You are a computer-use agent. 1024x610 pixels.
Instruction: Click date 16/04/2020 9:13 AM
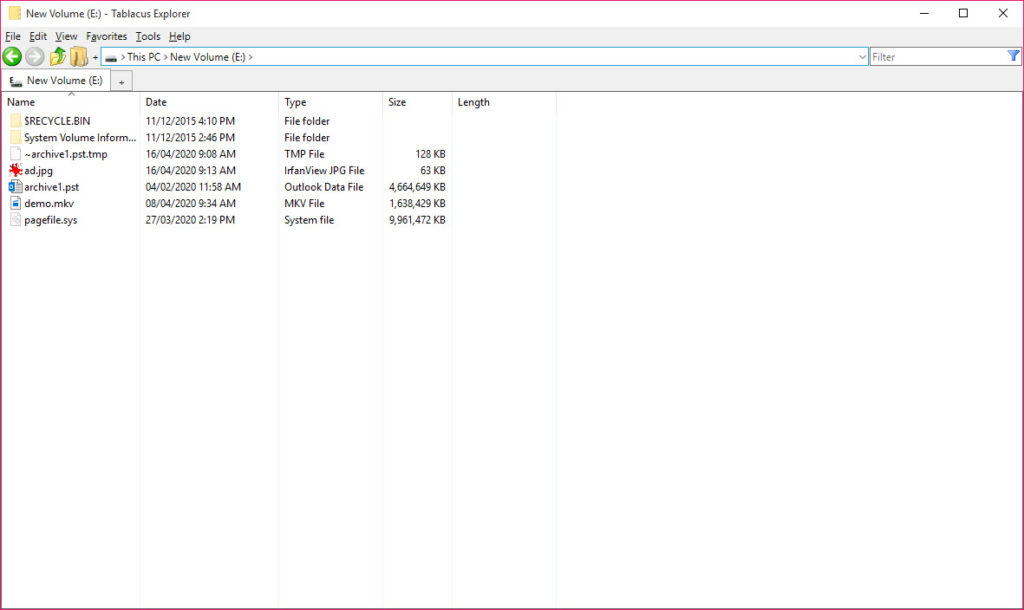[190, 170]
